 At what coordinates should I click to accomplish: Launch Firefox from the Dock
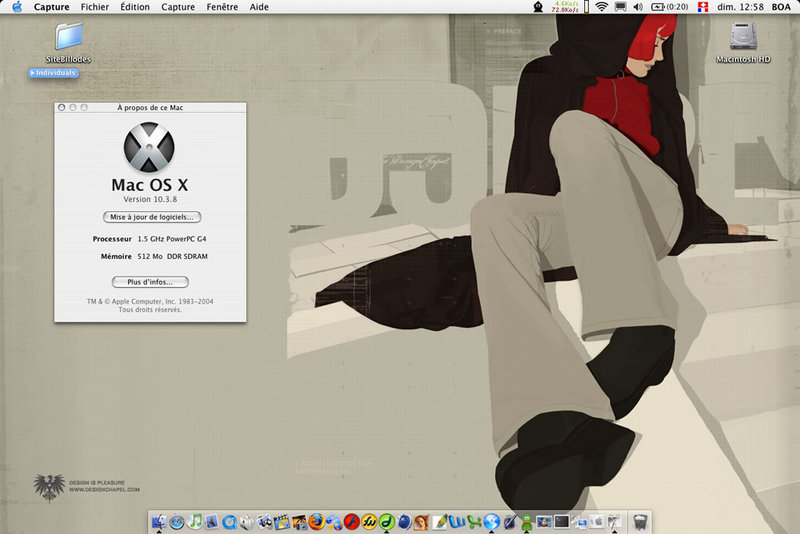pos(316,522)
